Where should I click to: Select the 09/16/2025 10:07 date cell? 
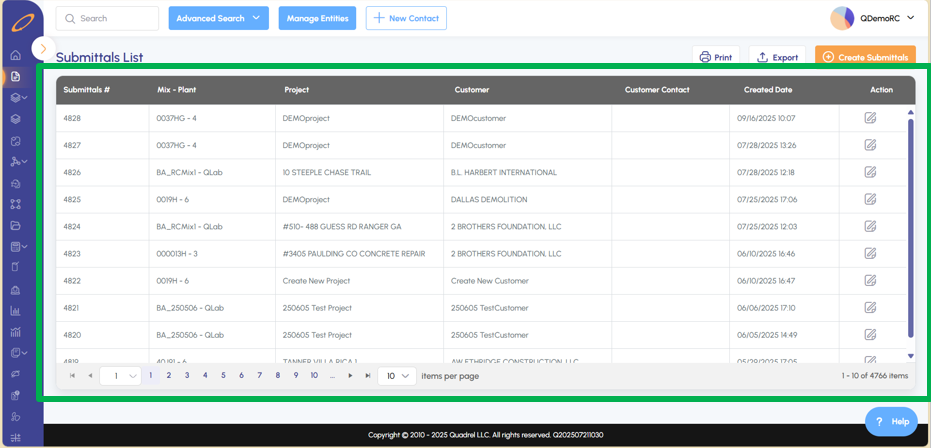tap(784, 118)
